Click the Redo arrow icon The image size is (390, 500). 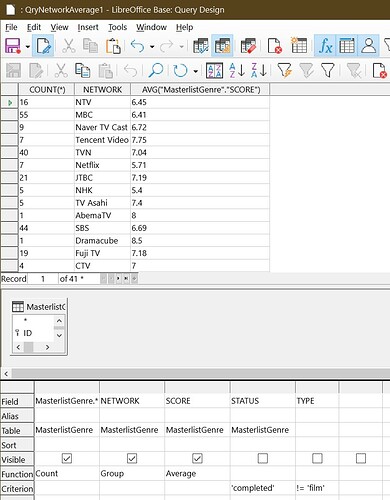[166, 46]
